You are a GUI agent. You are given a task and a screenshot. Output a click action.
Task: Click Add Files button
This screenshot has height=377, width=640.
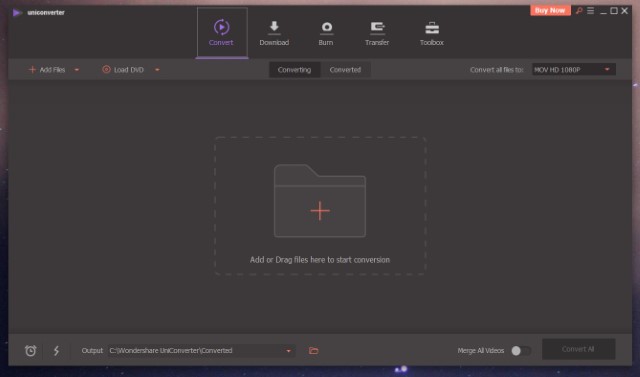pyautogui.click(x=47, y=70)
